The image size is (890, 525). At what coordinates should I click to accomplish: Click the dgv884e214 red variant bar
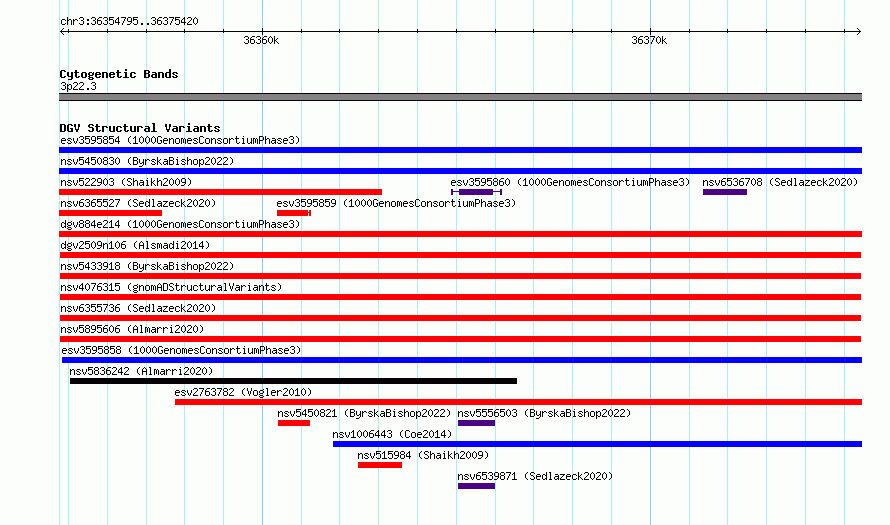[x=460, y=234]
